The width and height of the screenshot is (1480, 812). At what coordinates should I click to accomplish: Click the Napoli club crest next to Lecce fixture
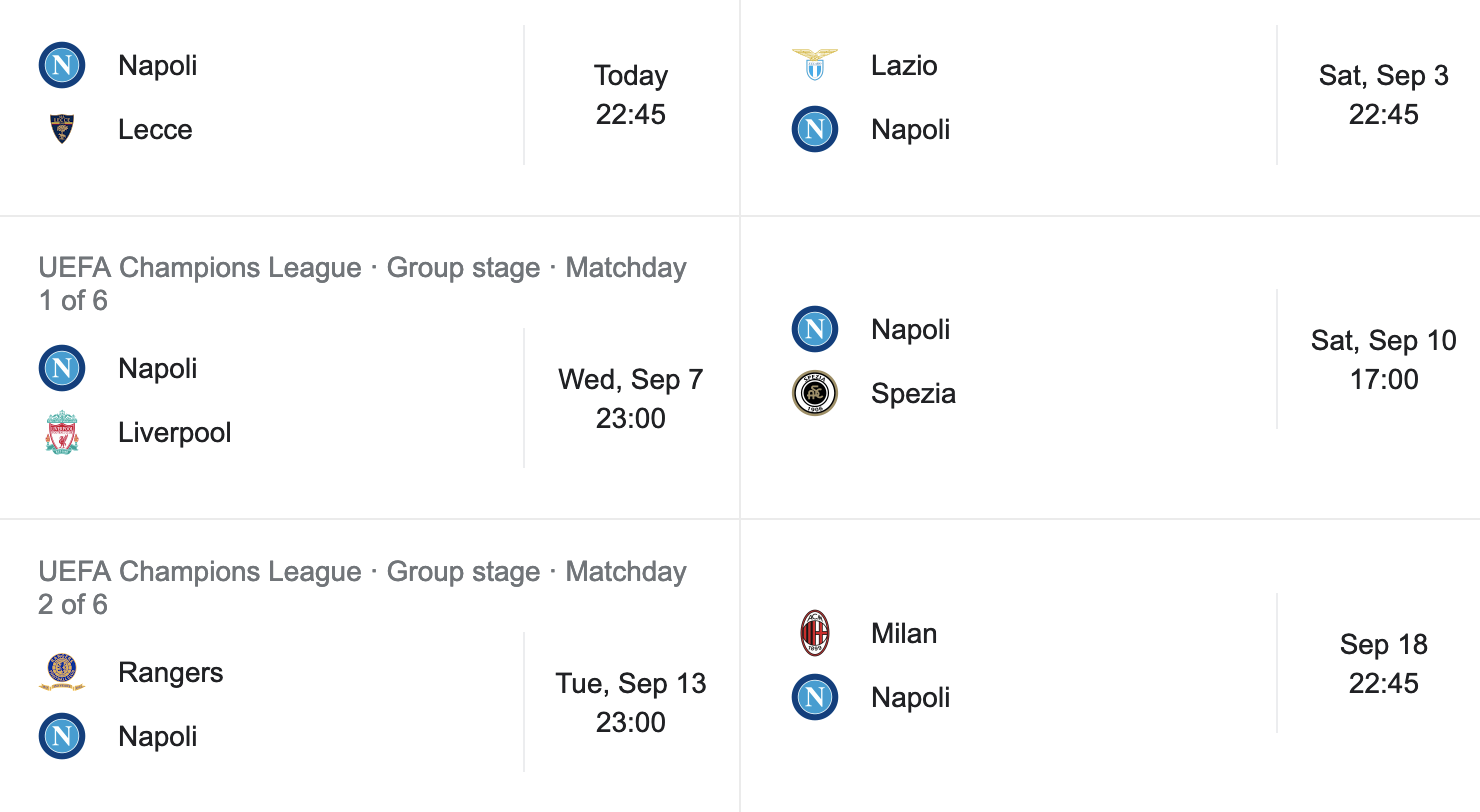point(62,65)
